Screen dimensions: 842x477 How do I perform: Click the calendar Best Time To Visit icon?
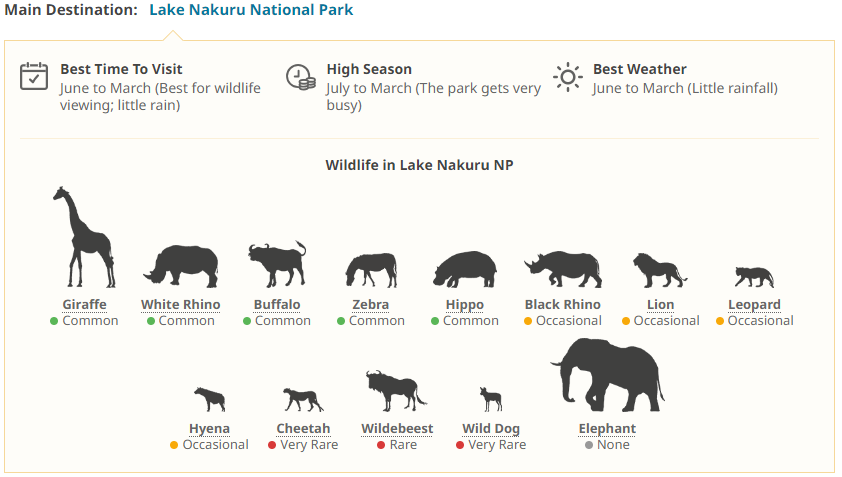pyautogui.click(x=35, y=77)
